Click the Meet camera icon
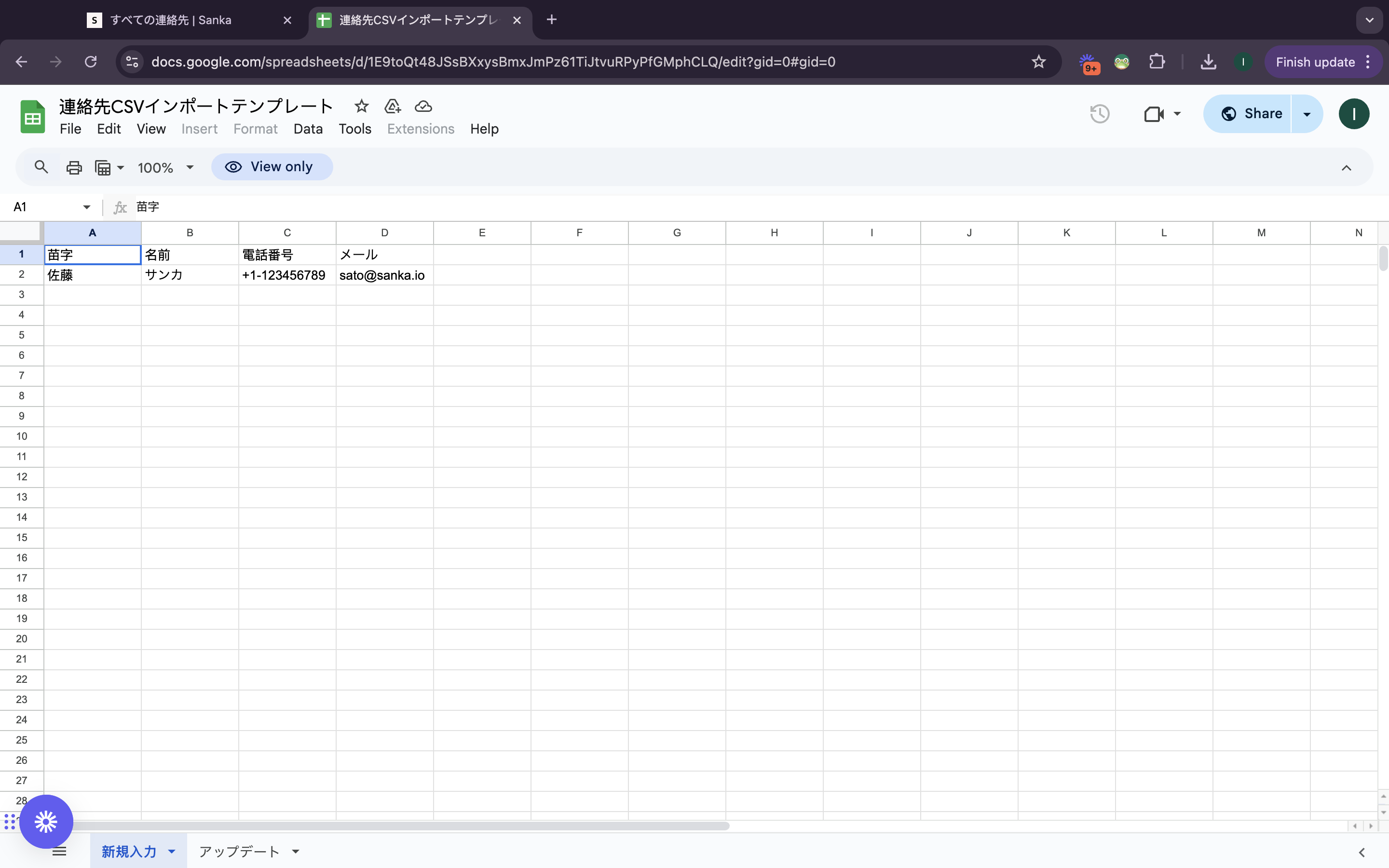 coord(1154,114)
